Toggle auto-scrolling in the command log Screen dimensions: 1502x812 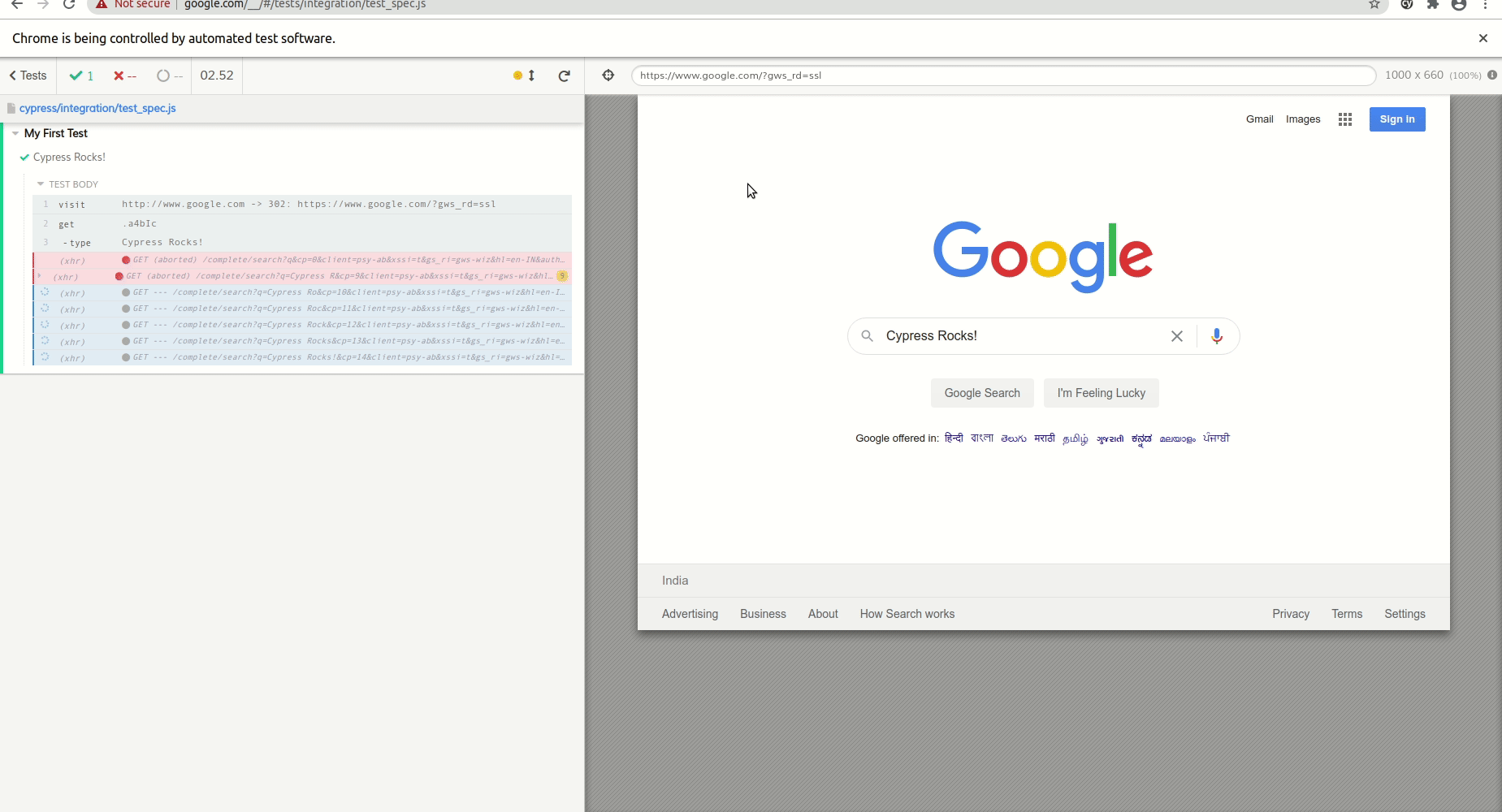525,76
